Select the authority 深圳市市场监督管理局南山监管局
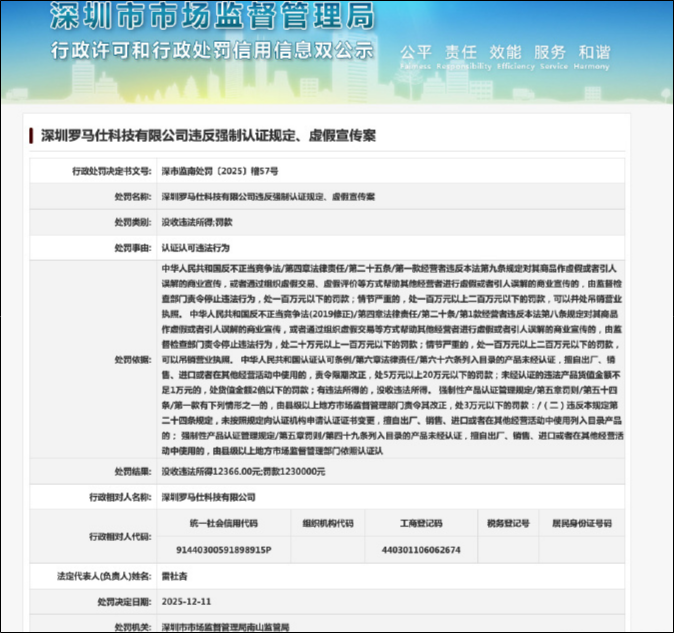Image resolution: width=674 pixels, height=633 pixels. click(x=225, y=628)
